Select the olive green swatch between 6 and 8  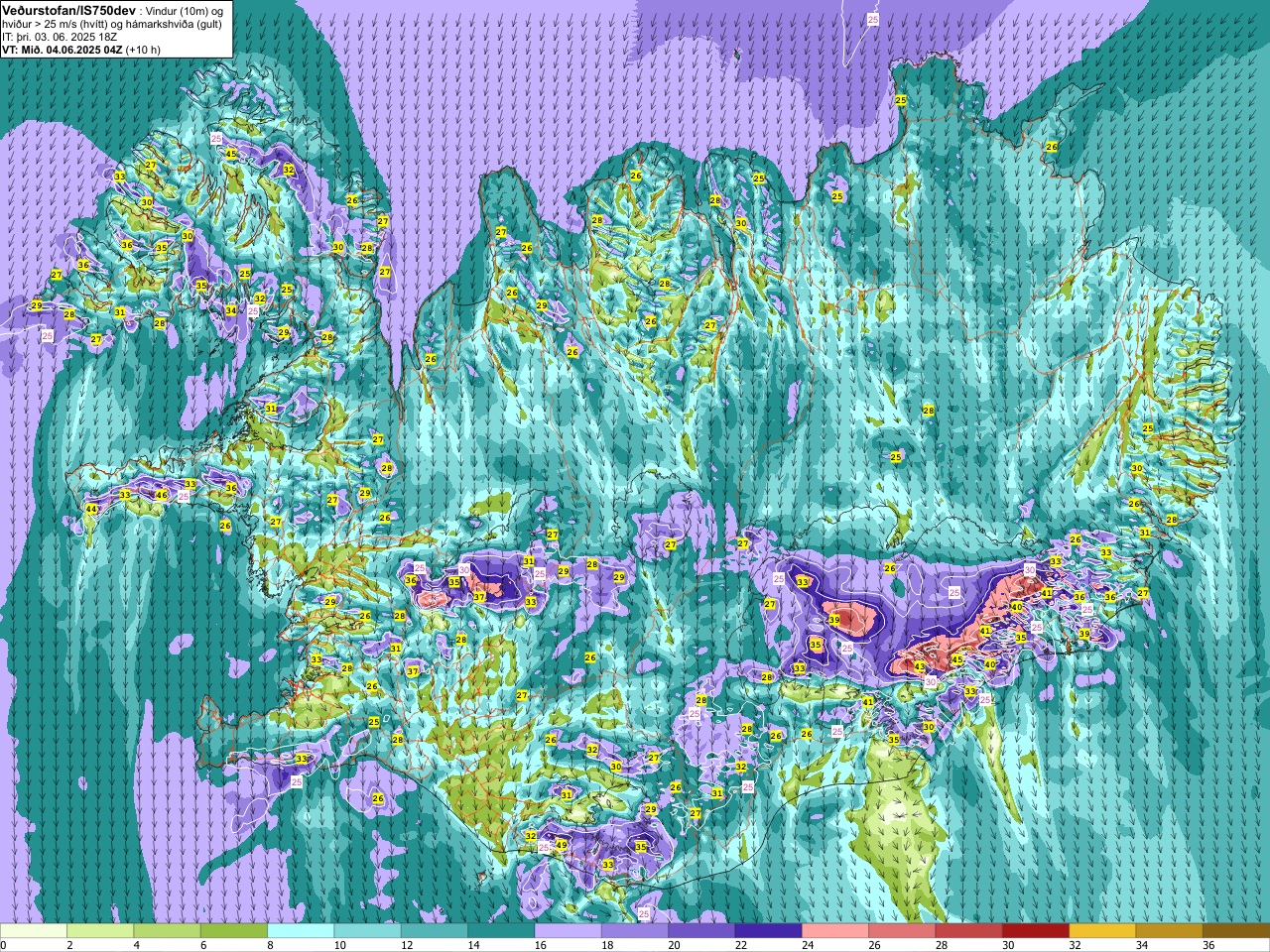tap(234, 931)
